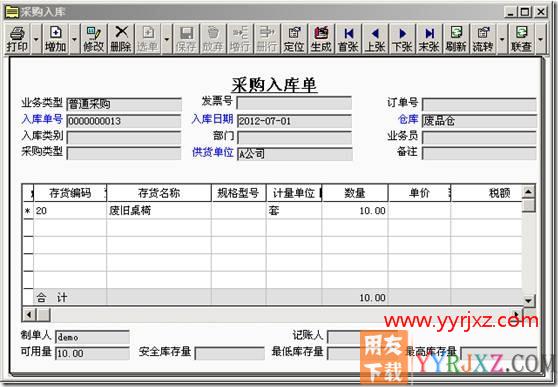Click the 备注 input field
The height and width of the screenshot is (387, 558).
(x=479, y=153)
